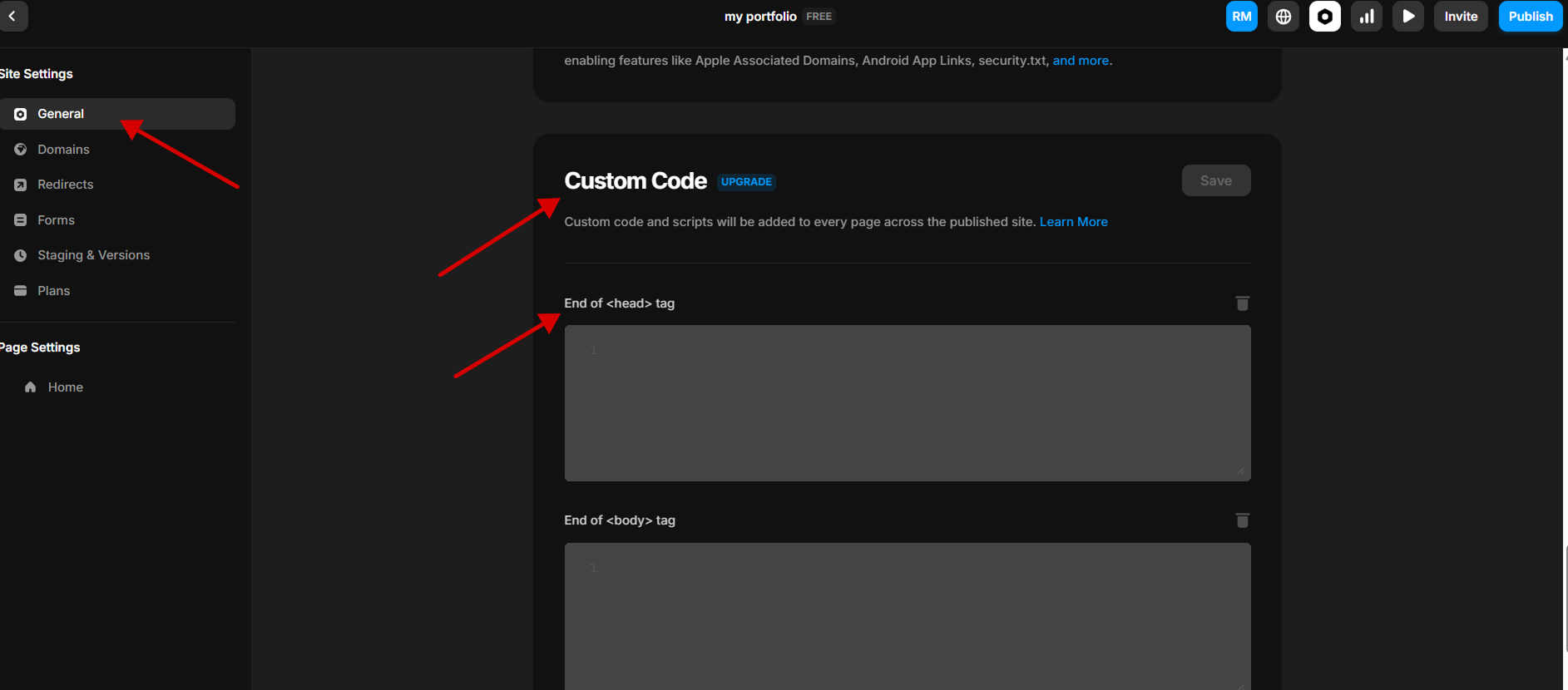1568x690 pixels.
Task: Click the globe localization icon
Action: (1283, 16)
